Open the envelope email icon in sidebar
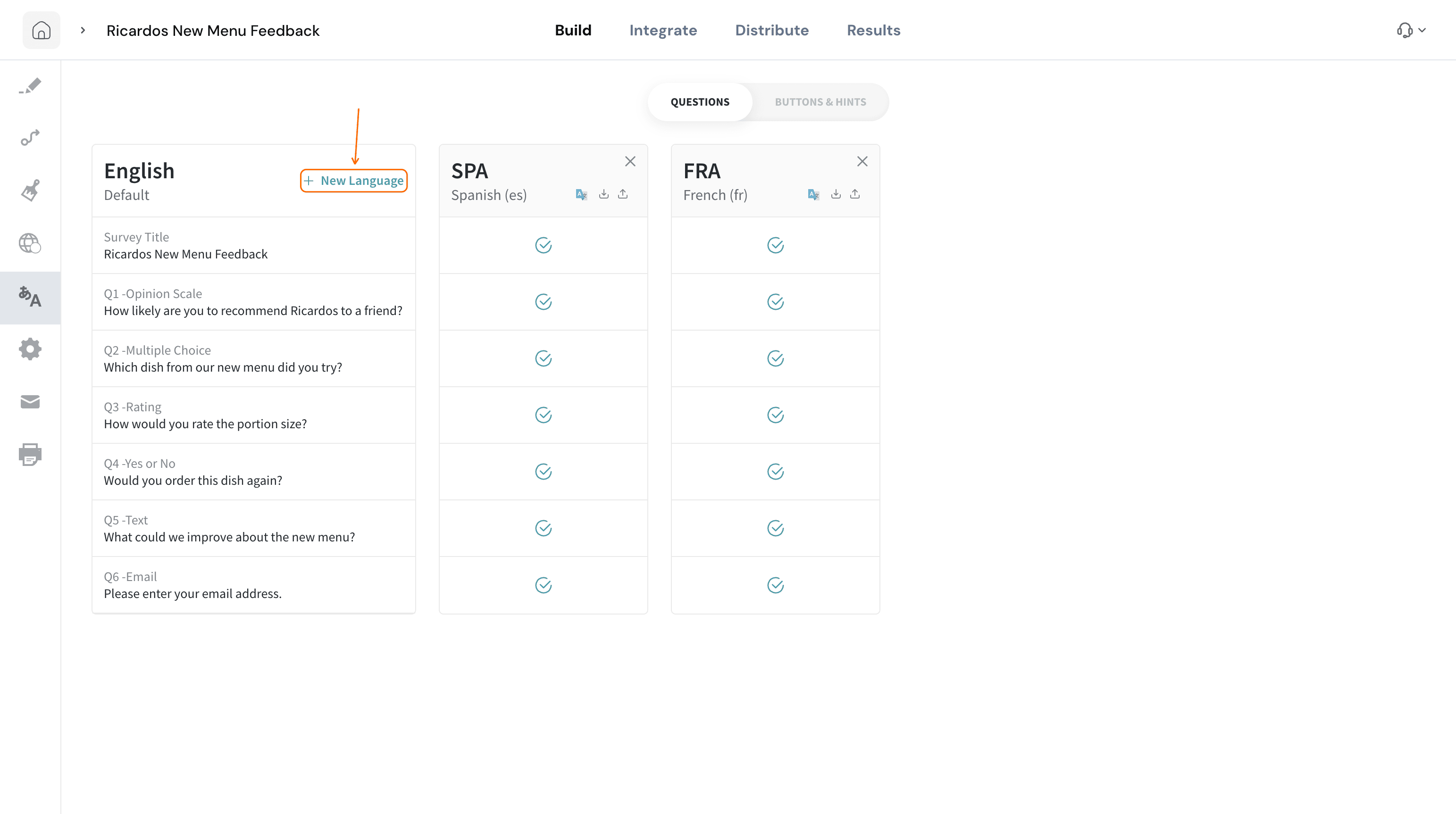Viewport: 1456px width, 814px height. 30,402
